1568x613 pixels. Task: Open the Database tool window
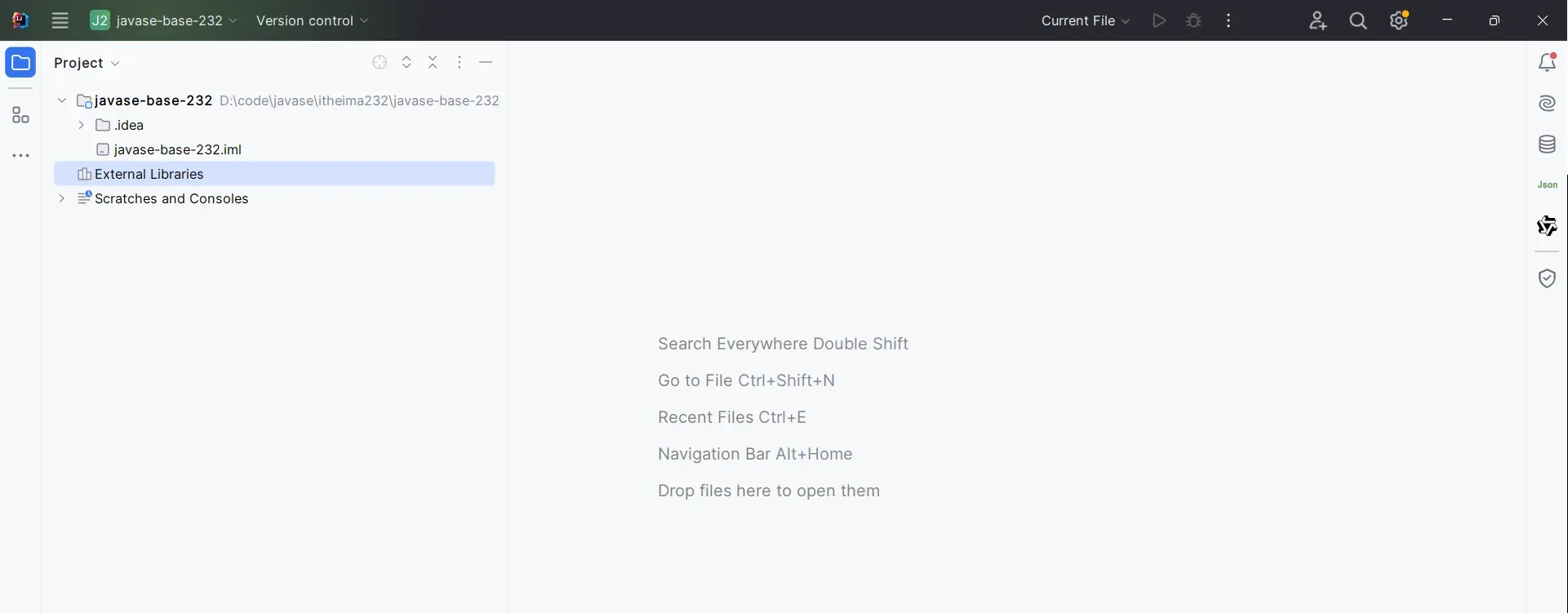click(1547, 144)
